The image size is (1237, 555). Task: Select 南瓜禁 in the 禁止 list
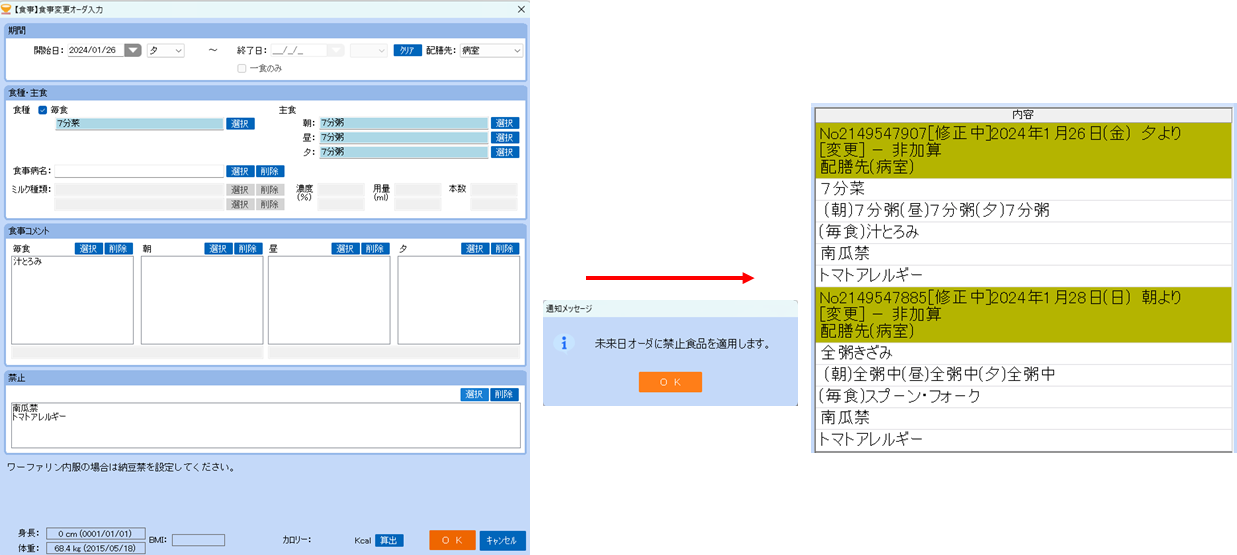(x=25, y=408)
